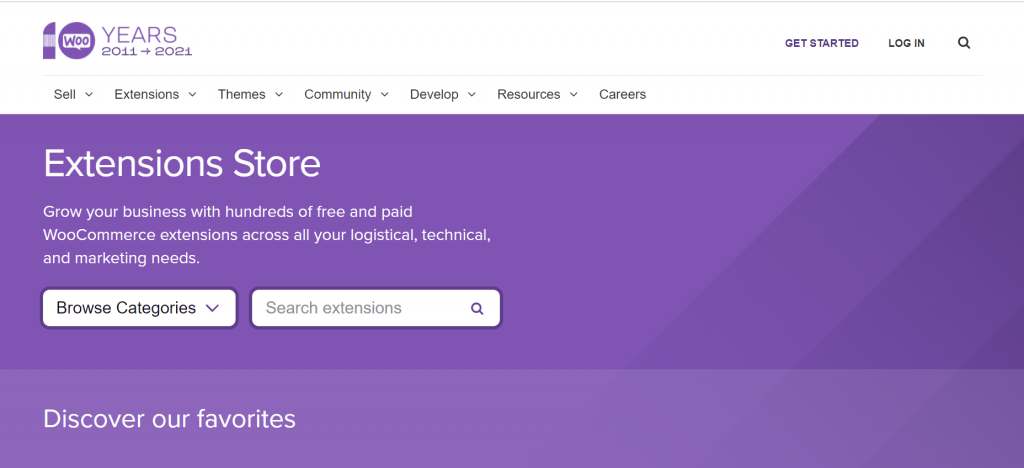Viewport: 1024px width, 468px height.
Task: Click the chevron next to Resources
Action: (x=573, y=95)
